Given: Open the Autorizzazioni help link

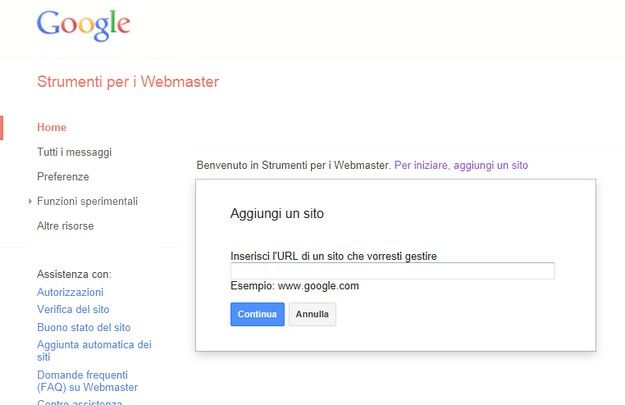Looking at the screenshot, I should [x=70, y=292].
